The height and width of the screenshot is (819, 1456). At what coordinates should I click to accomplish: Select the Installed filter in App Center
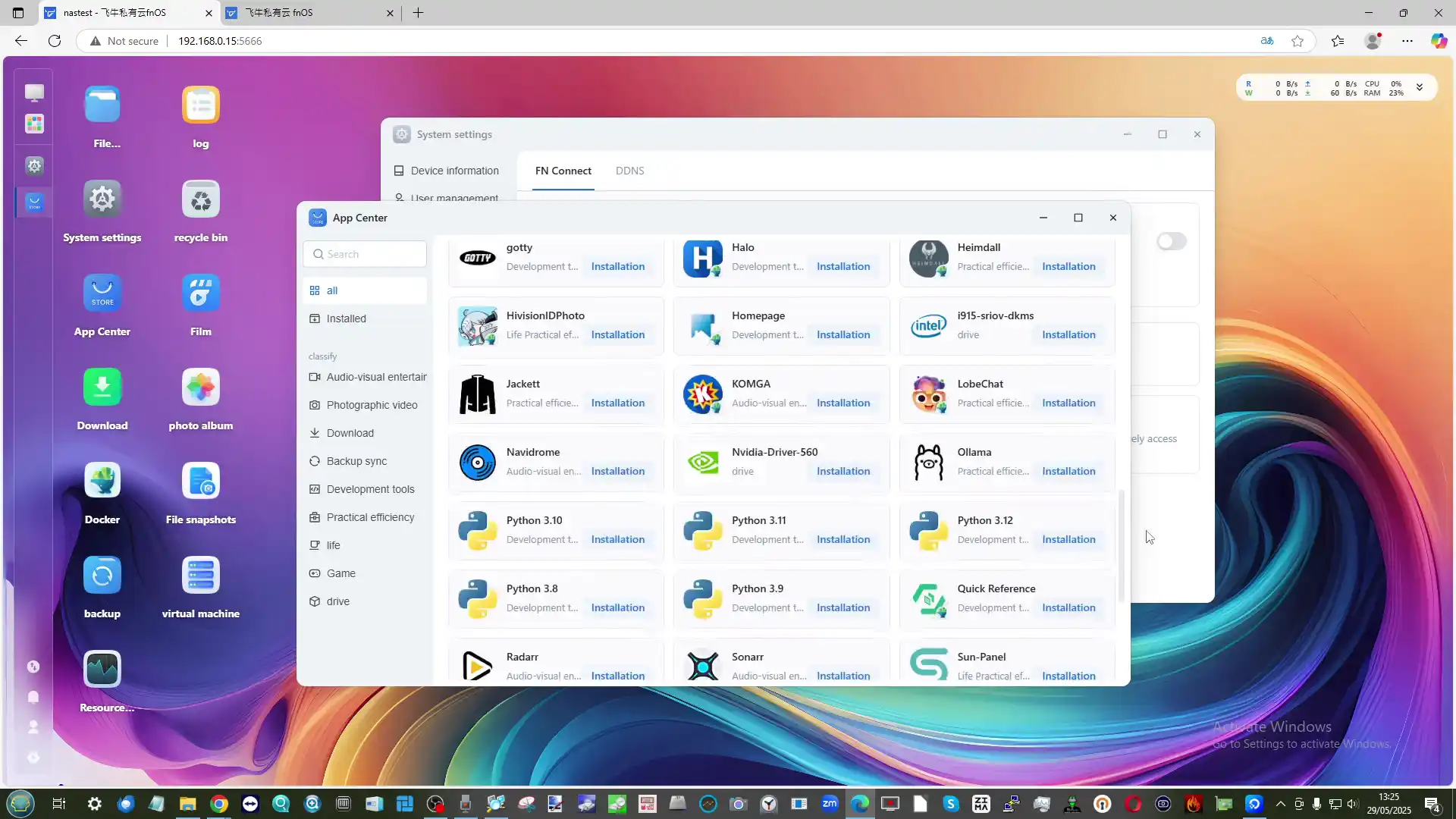pos(365,318)
